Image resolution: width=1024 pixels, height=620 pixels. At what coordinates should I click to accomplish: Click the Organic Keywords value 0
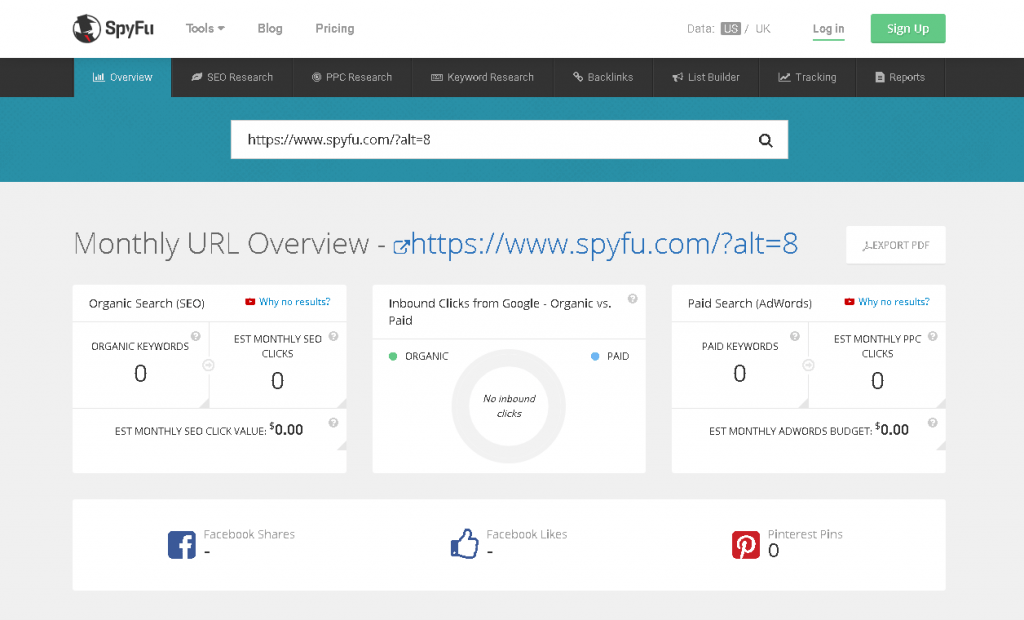pos(140,374)
